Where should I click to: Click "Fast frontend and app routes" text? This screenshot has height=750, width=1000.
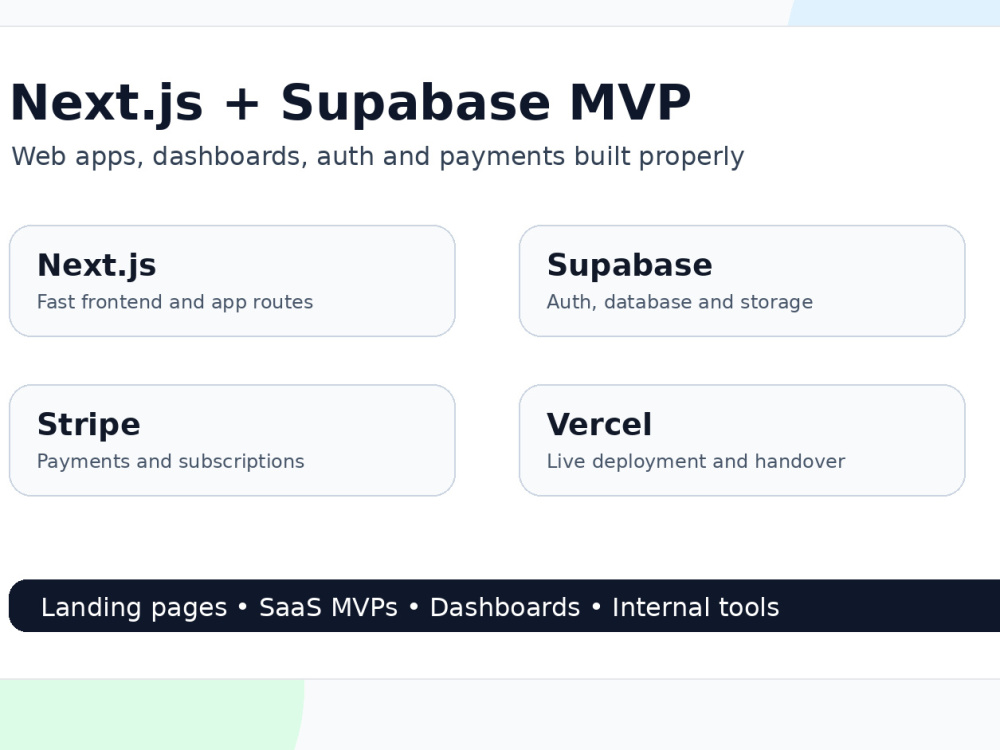tap(175, 302)
